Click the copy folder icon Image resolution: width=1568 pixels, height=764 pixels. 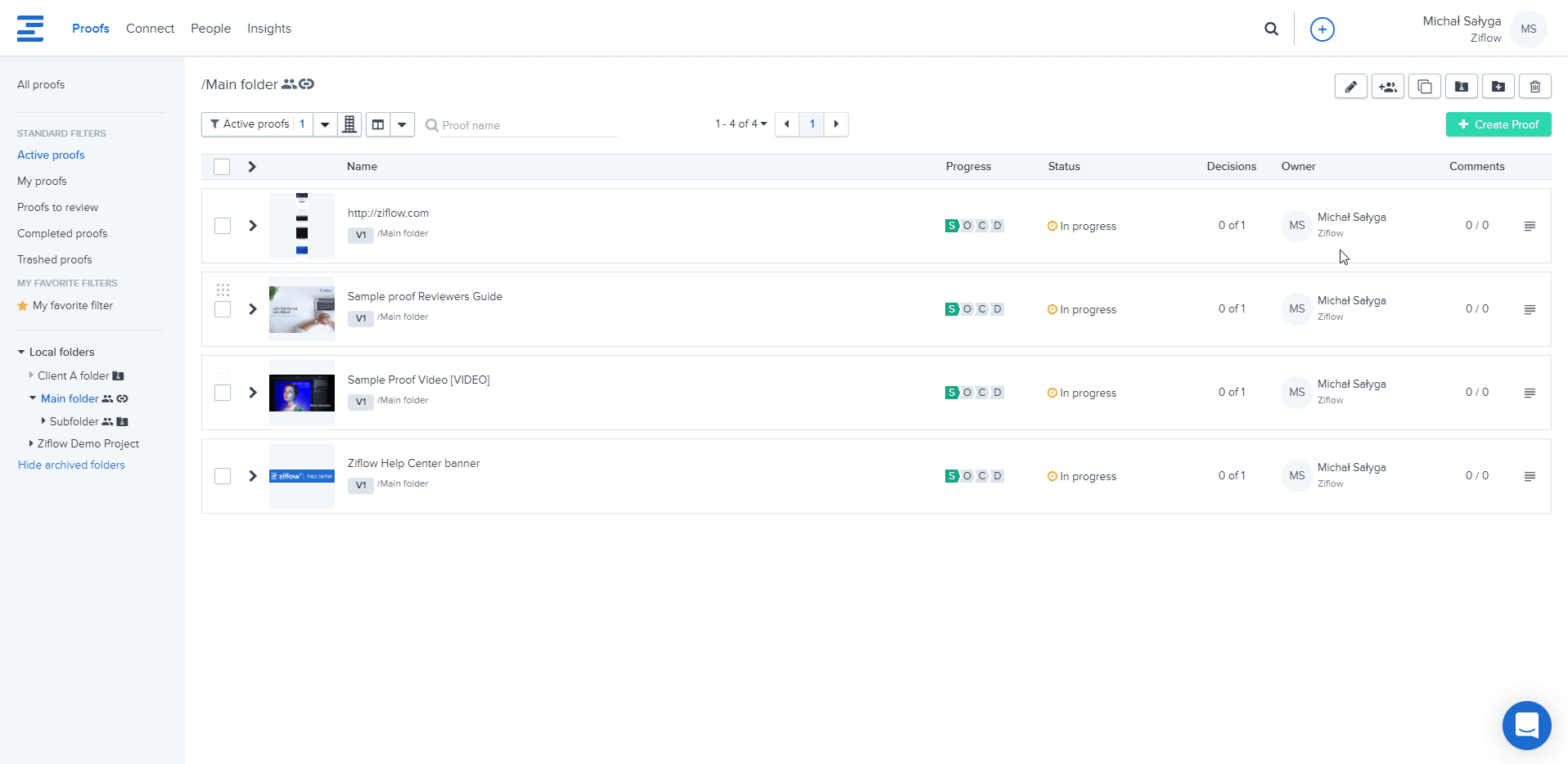[1424, 87]
